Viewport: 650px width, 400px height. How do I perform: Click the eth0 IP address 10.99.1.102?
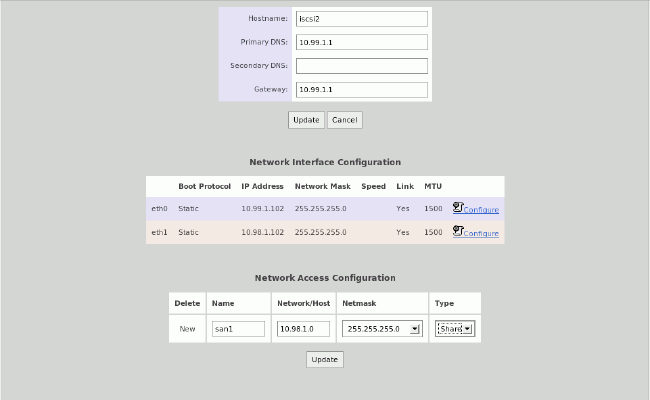tap(263, 209)
